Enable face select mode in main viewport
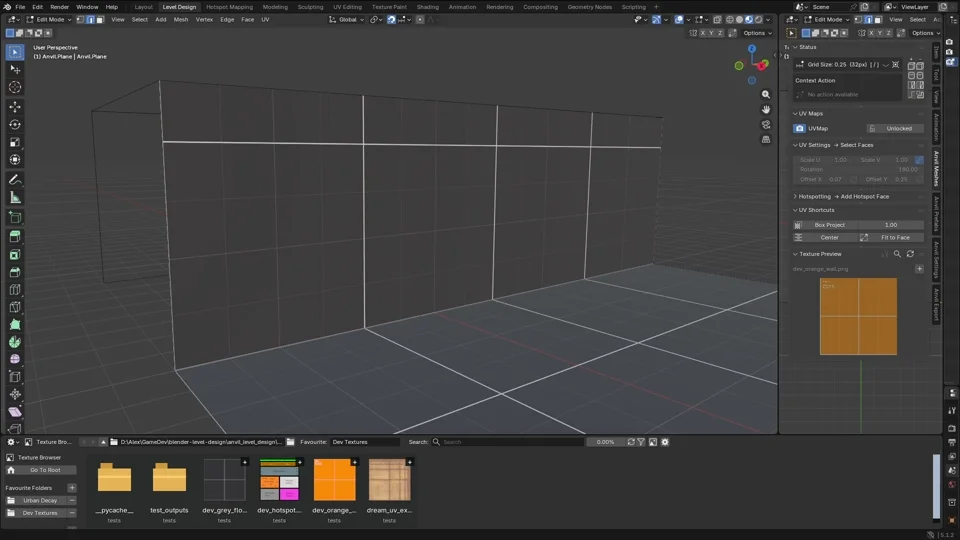960x540 pixels. tap(100, 20)
